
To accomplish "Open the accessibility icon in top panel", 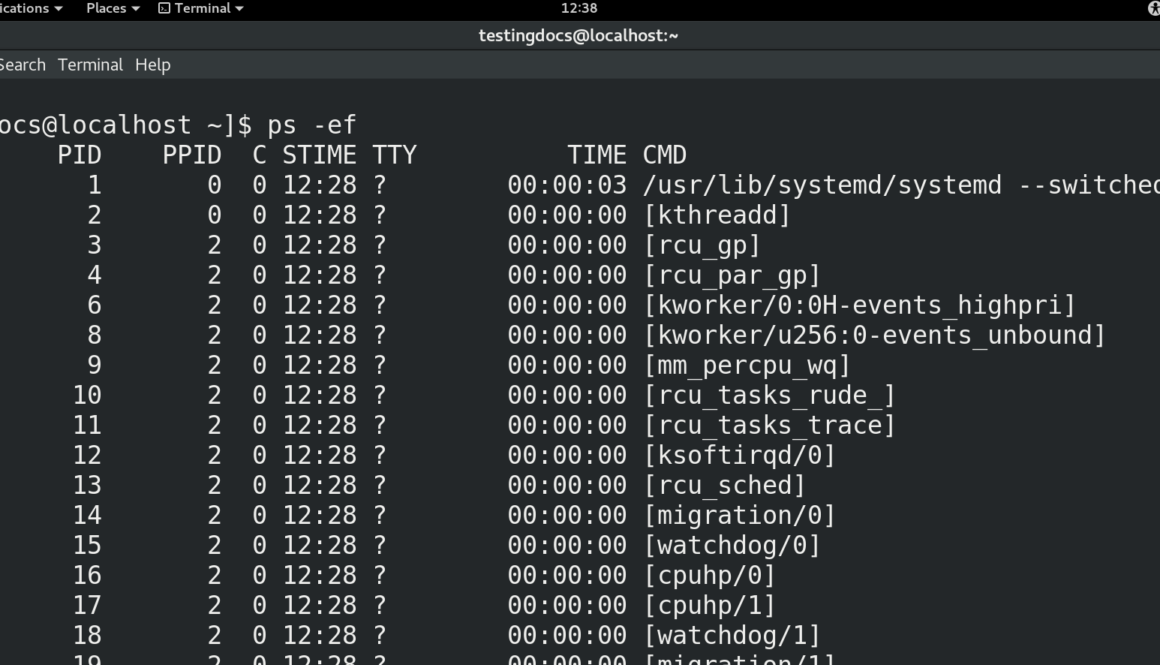I will tap(1154, 9).
